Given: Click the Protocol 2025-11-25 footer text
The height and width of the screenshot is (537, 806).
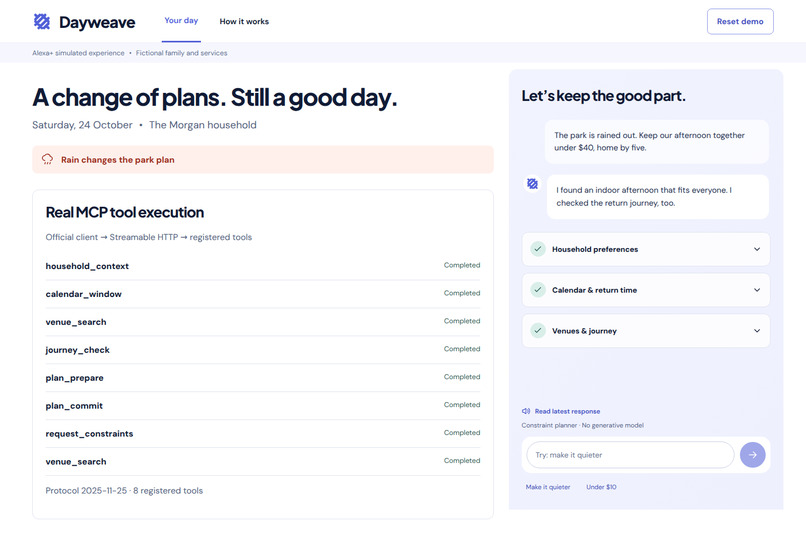Looking at the screenshot, I should 124,491.
